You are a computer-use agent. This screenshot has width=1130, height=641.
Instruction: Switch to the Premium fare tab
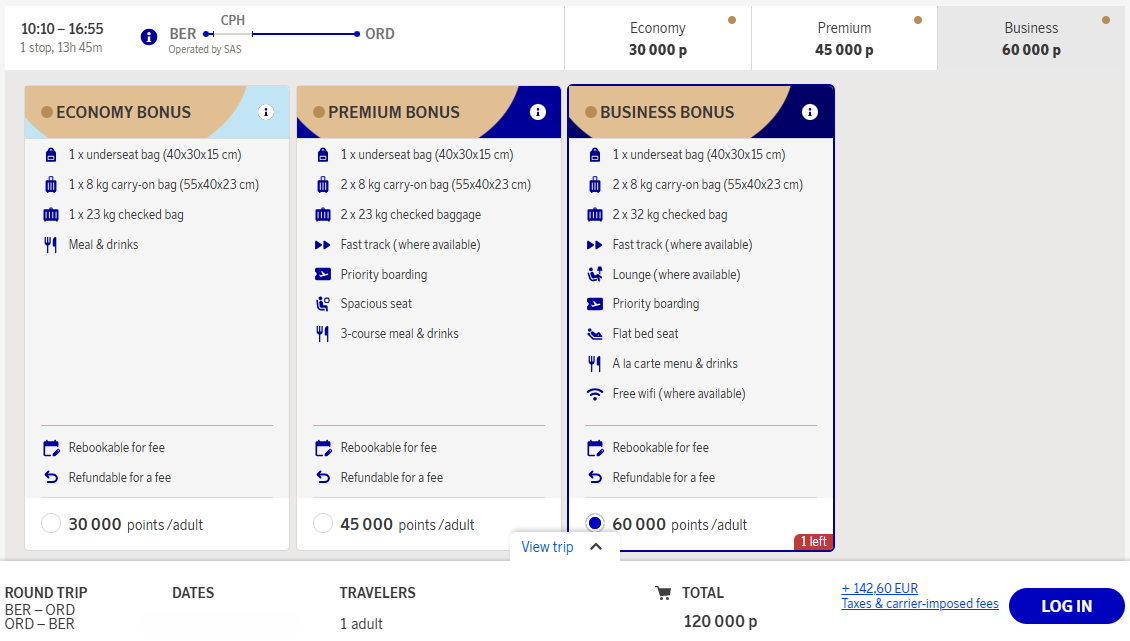click(x=843, y=38)
